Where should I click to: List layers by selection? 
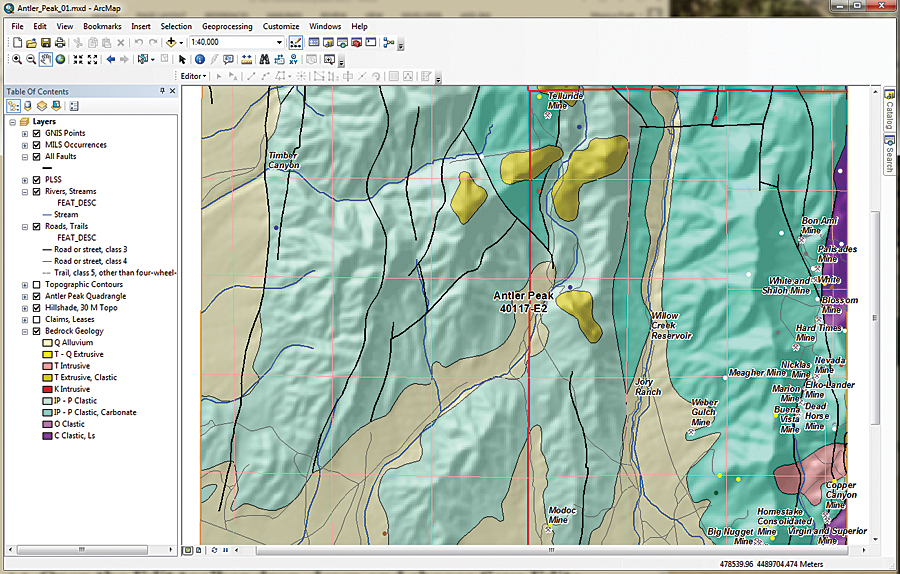pos(56,106)
